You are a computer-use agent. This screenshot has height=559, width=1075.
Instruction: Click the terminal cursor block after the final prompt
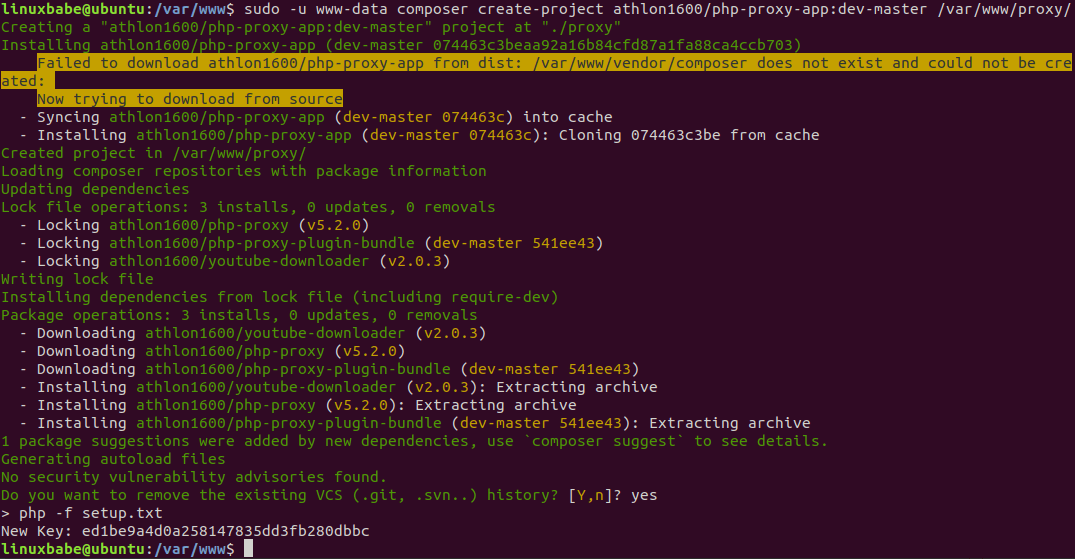[249, 549]
